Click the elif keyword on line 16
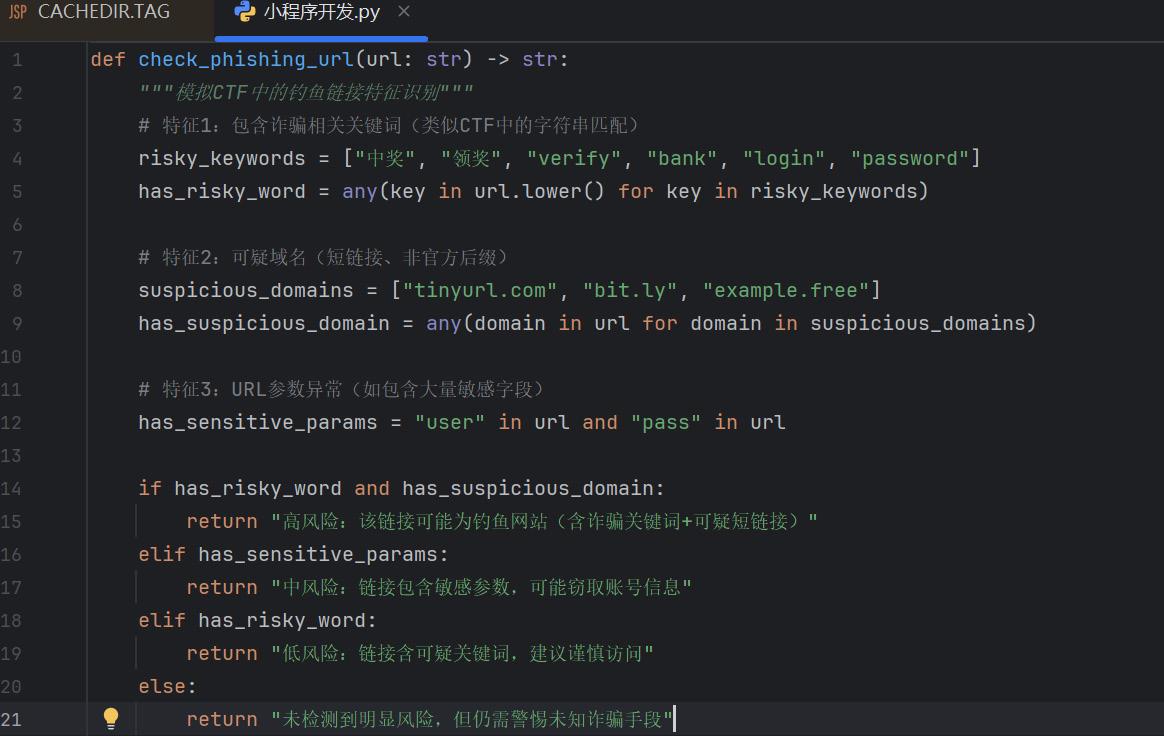Viewport: 1164px width, 736px height. coord(161,554)
